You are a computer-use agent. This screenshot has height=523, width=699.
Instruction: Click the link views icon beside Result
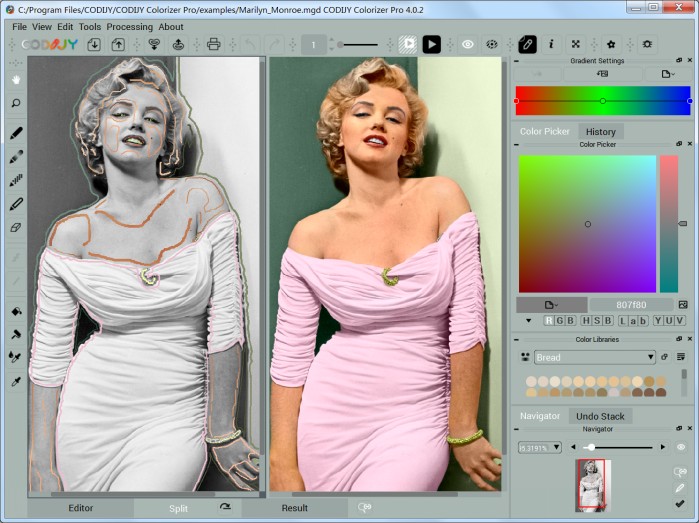click(x=365, y=507)
